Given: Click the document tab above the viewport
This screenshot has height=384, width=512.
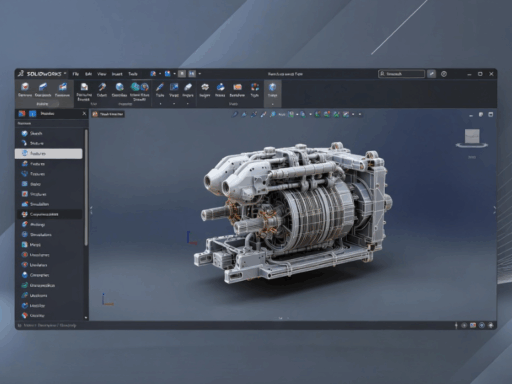Looking at the screenshot, I should [x=108, y=114].
